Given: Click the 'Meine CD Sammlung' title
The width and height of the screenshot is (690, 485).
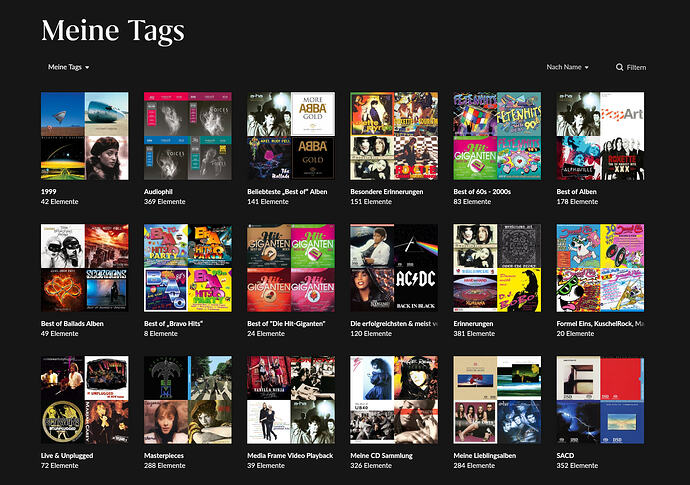Looking at the screenshot, I should [381, 456].
